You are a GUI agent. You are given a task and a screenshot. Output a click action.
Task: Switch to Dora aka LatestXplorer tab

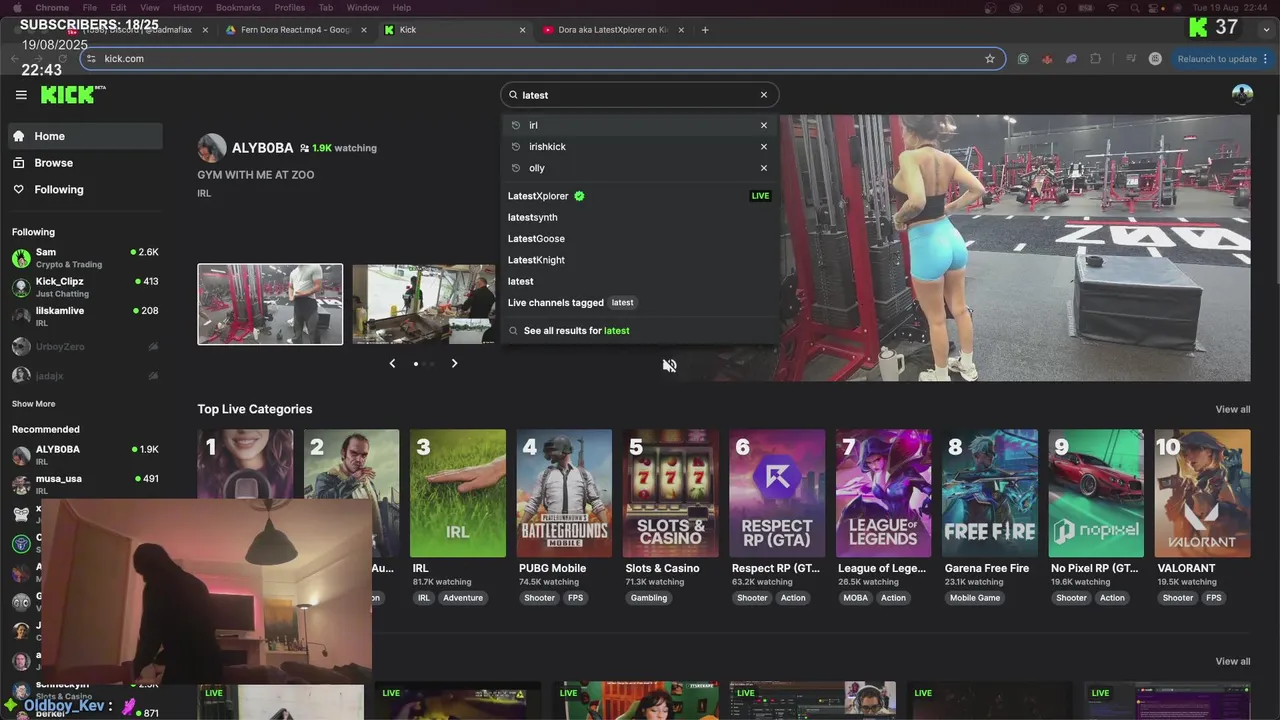613,30
